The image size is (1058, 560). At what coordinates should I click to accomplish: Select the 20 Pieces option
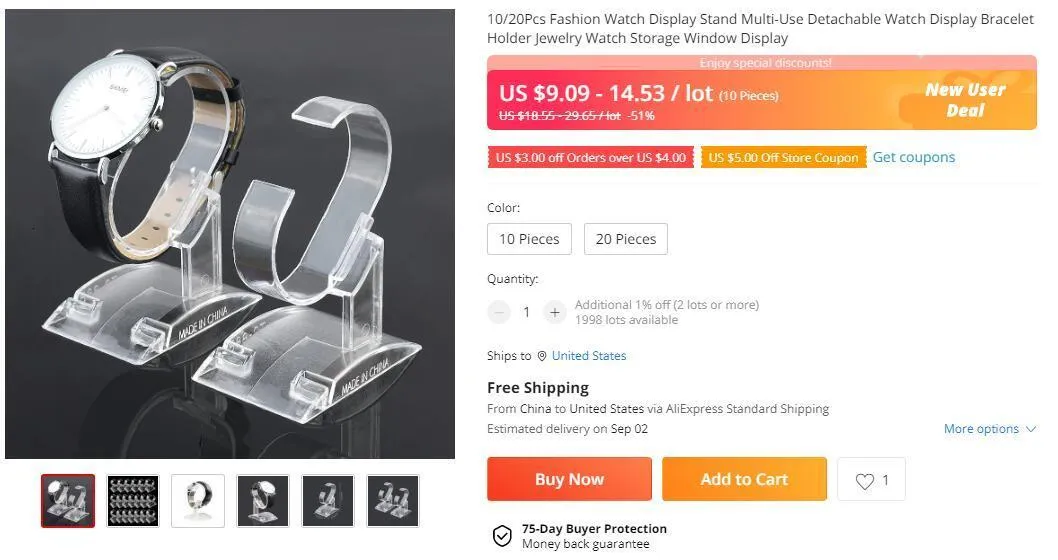(625, 239)
